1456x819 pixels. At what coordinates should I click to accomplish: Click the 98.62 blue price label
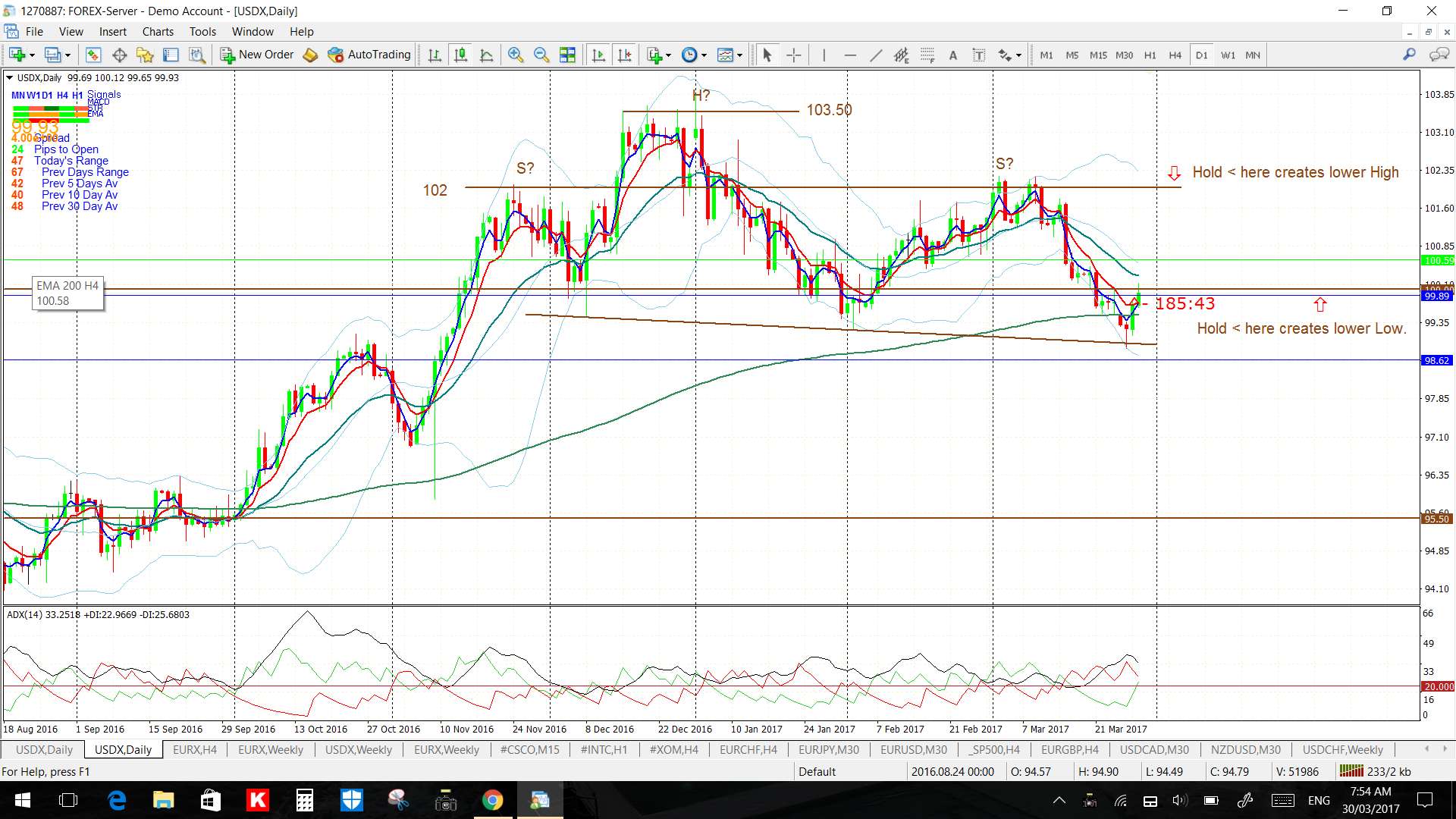1436,361
